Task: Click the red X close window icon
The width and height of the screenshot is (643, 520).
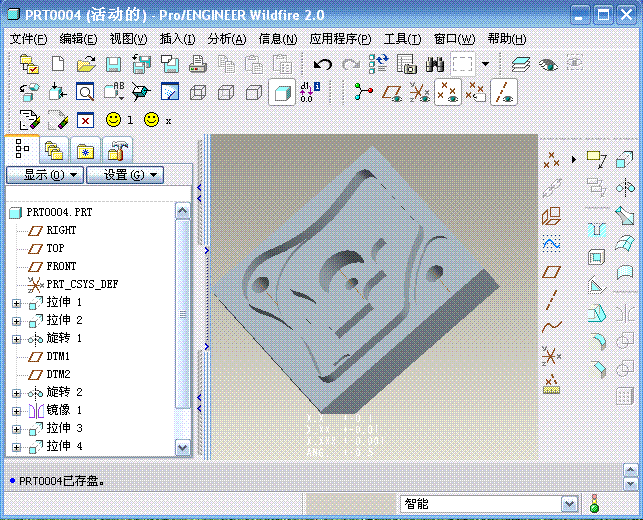Action: 85,121
